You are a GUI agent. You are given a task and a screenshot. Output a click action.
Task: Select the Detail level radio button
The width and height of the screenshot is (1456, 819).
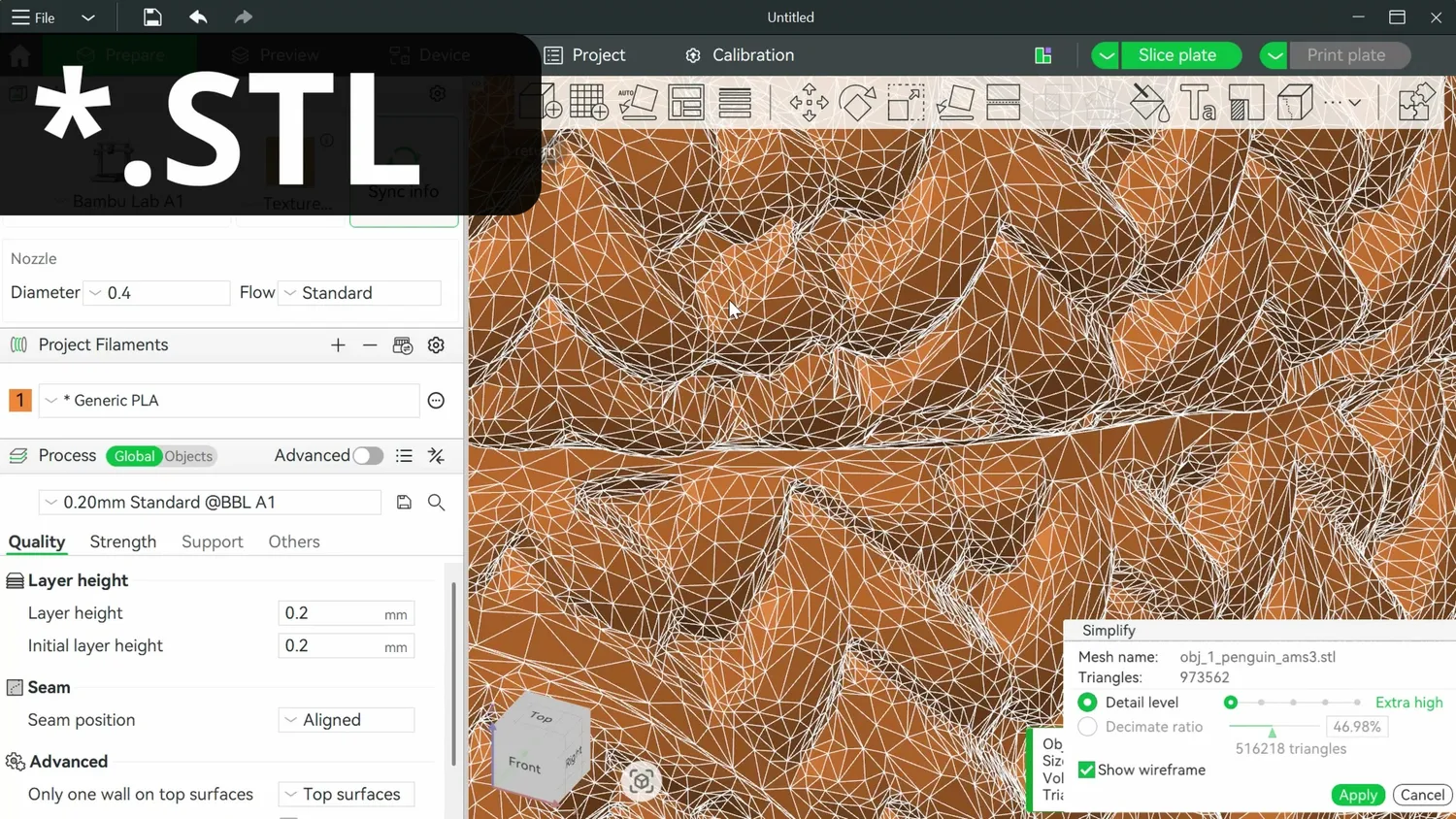(x=1087, y=703)
